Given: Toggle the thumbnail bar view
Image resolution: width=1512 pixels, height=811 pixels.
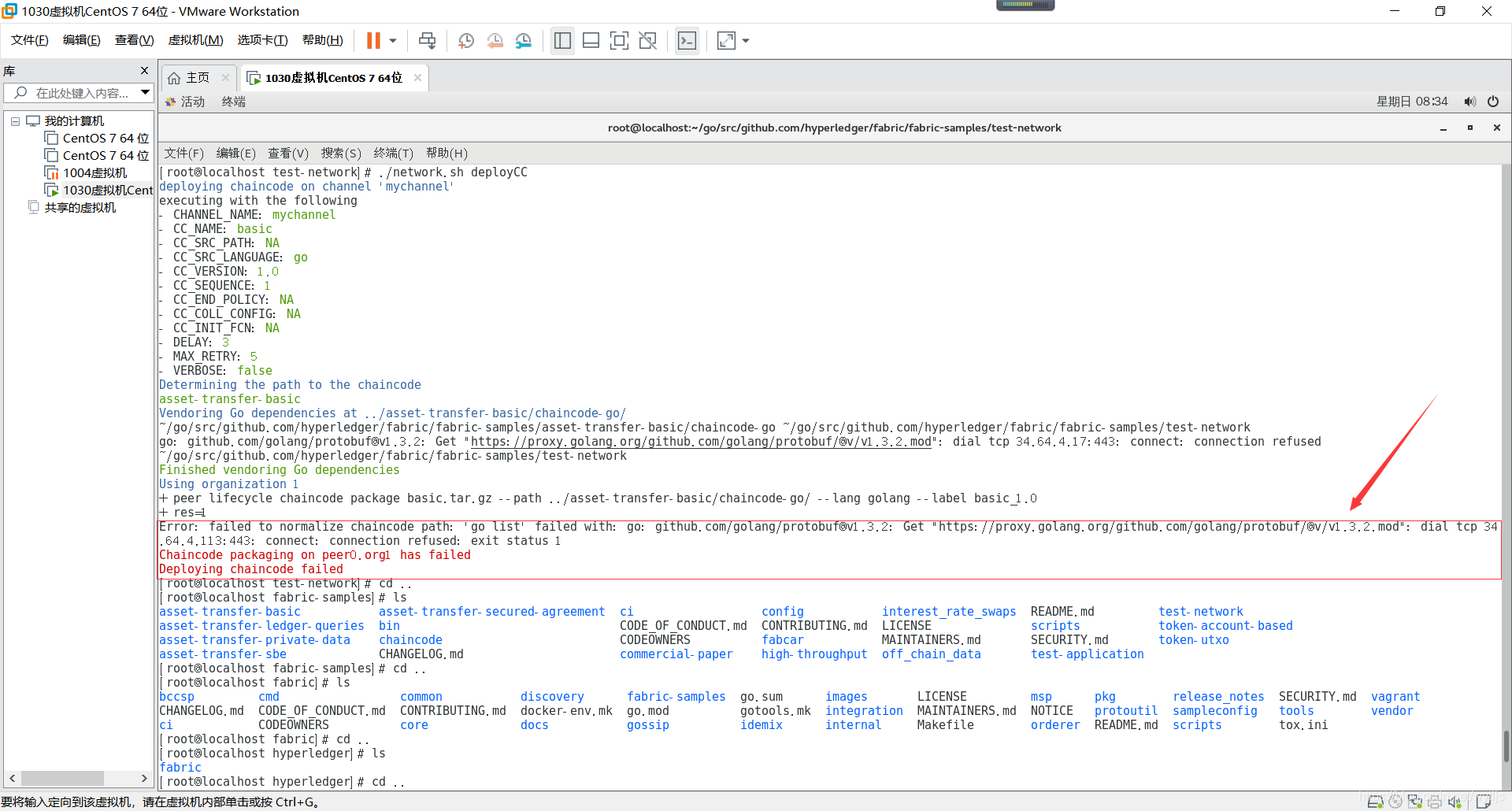Looking at the screenshot, I should click(x=591, y=40).
